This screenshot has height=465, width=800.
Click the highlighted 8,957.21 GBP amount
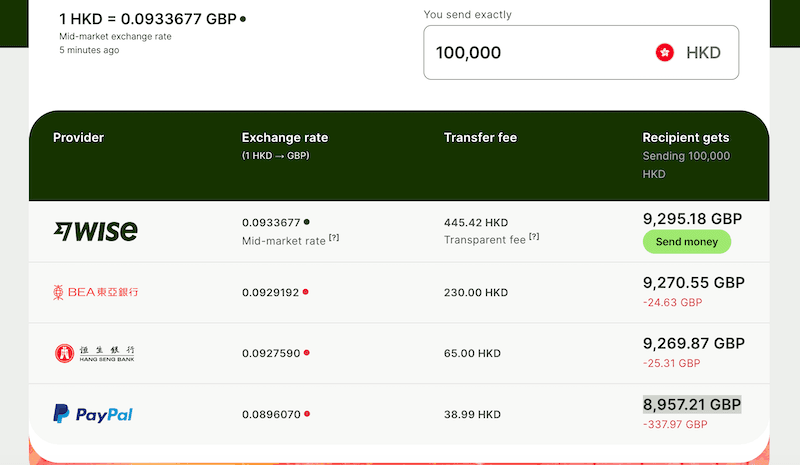[692, 405]
